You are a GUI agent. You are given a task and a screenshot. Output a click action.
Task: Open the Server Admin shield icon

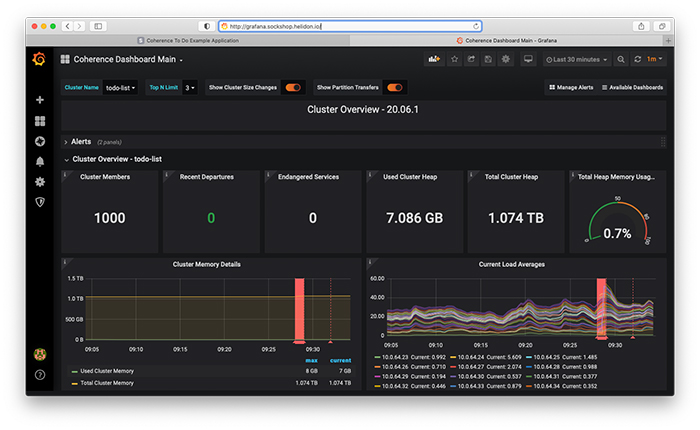(x=40, y=202)
